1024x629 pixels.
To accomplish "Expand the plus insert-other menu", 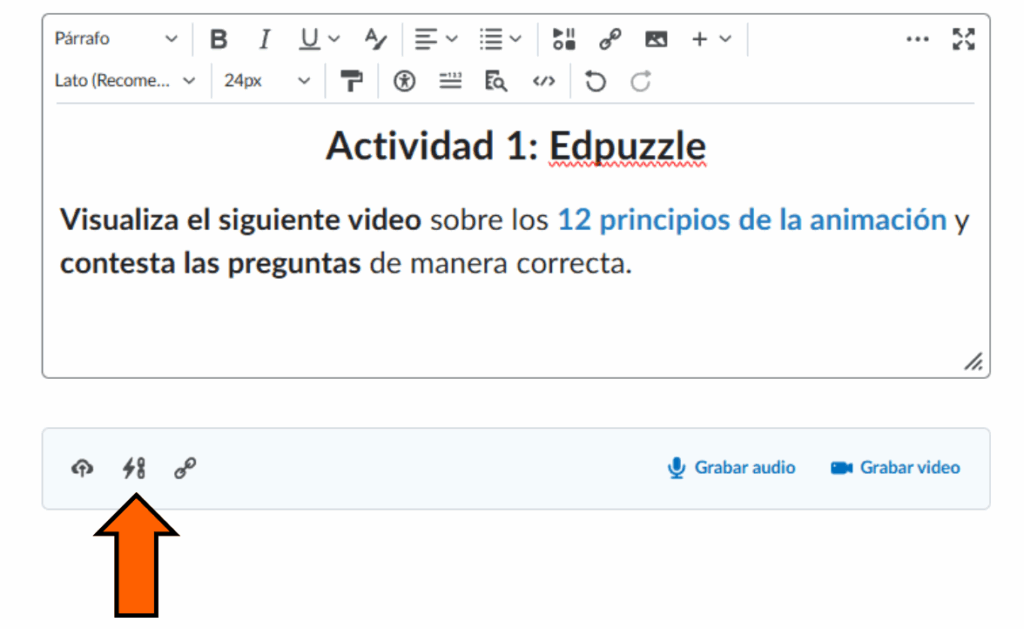I will 711,39.
